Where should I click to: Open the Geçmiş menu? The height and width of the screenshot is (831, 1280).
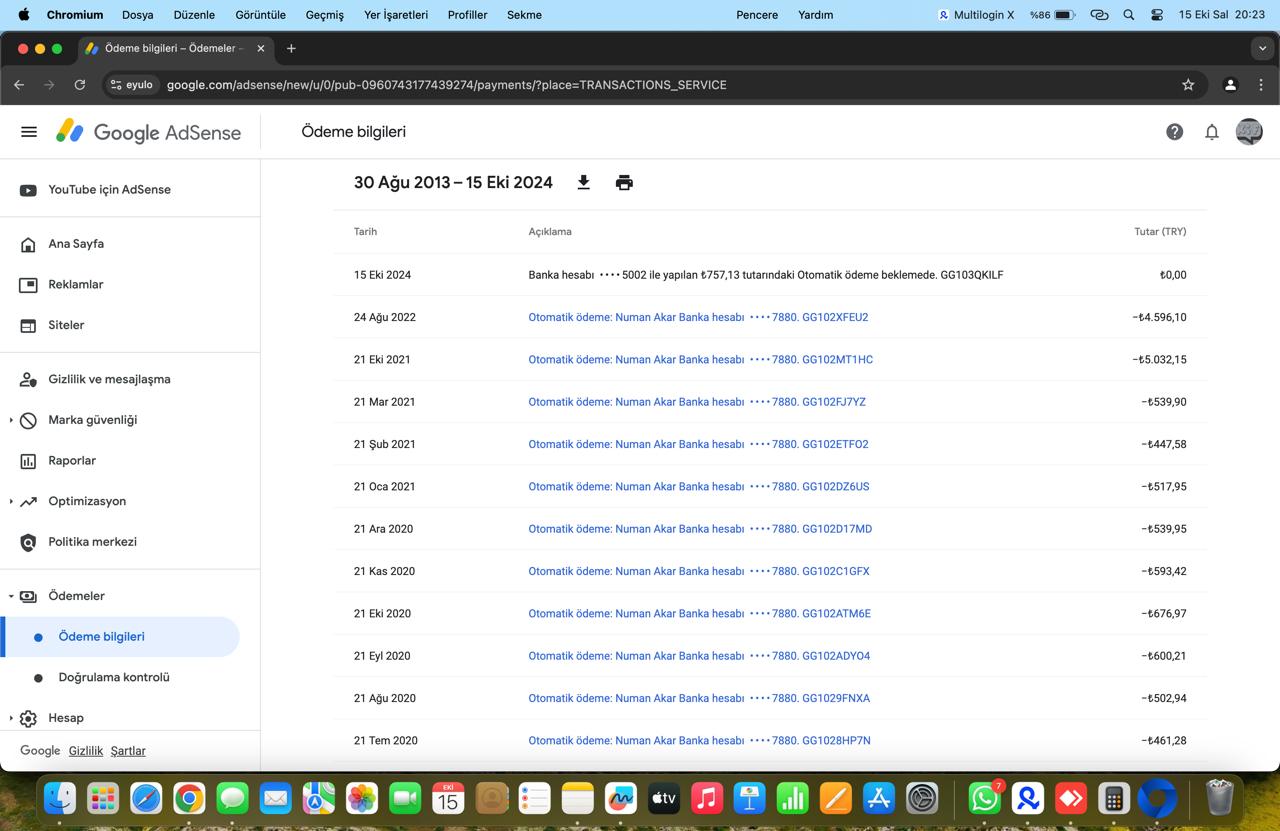[x=325, y=15]
